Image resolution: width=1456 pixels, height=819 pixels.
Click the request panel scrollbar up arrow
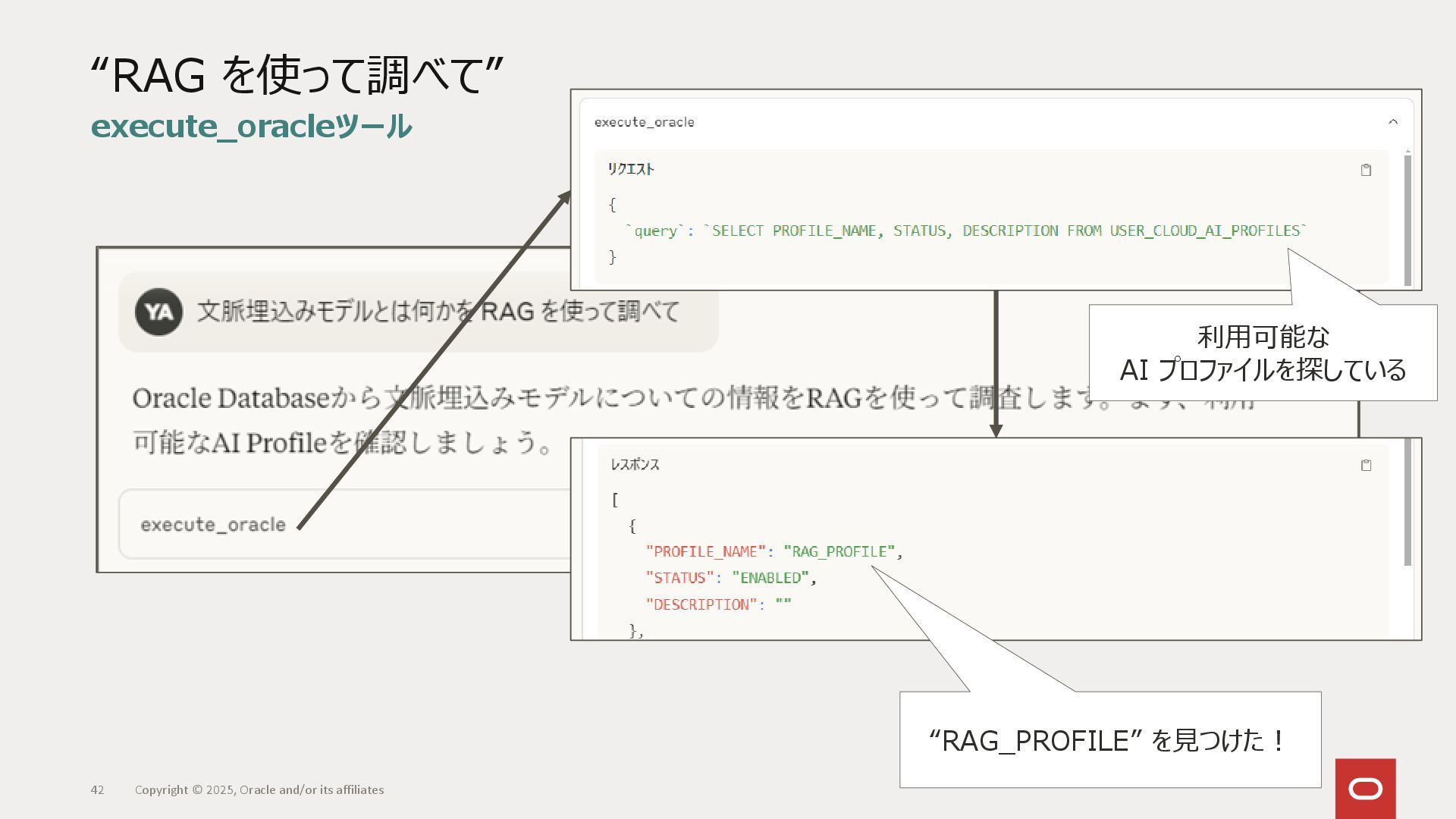pyautogui.click(x=1407, y=152)
